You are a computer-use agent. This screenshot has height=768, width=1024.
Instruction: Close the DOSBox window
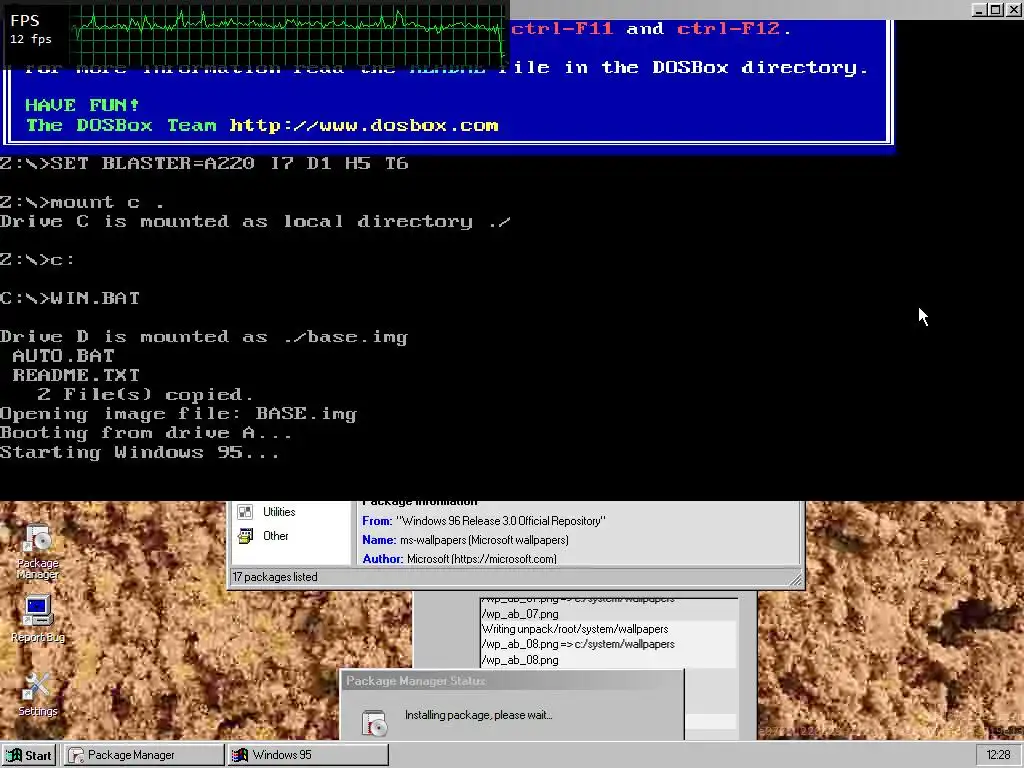(x=1013, y=9)
